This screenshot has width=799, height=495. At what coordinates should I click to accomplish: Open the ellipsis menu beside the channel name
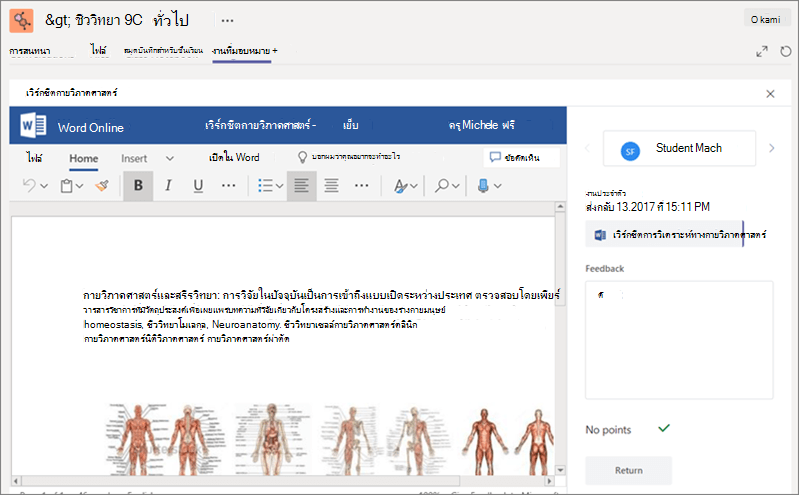(x=227, y=21)
